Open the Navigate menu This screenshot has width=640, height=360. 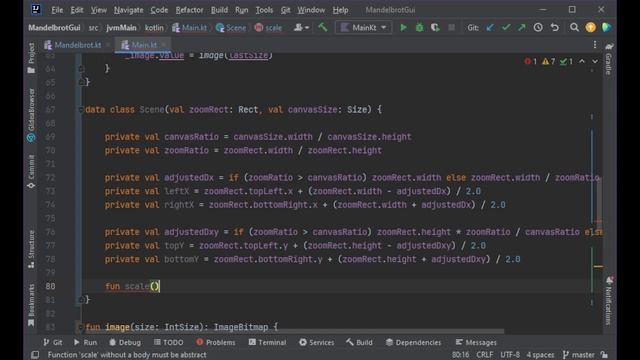tap(128, 10)
